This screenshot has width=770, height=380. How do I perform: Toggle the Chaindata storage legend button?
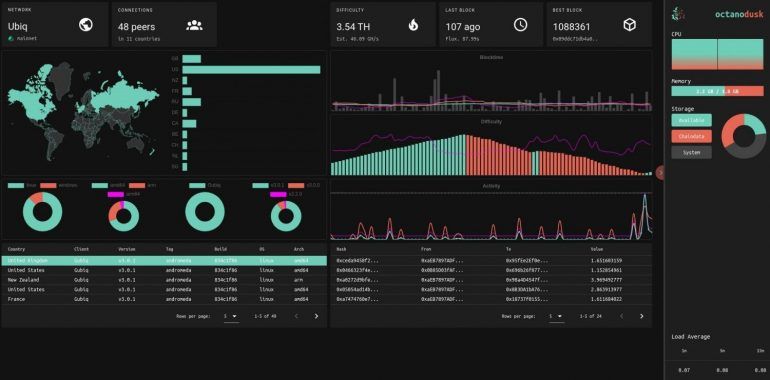click(x=691, y=136)
